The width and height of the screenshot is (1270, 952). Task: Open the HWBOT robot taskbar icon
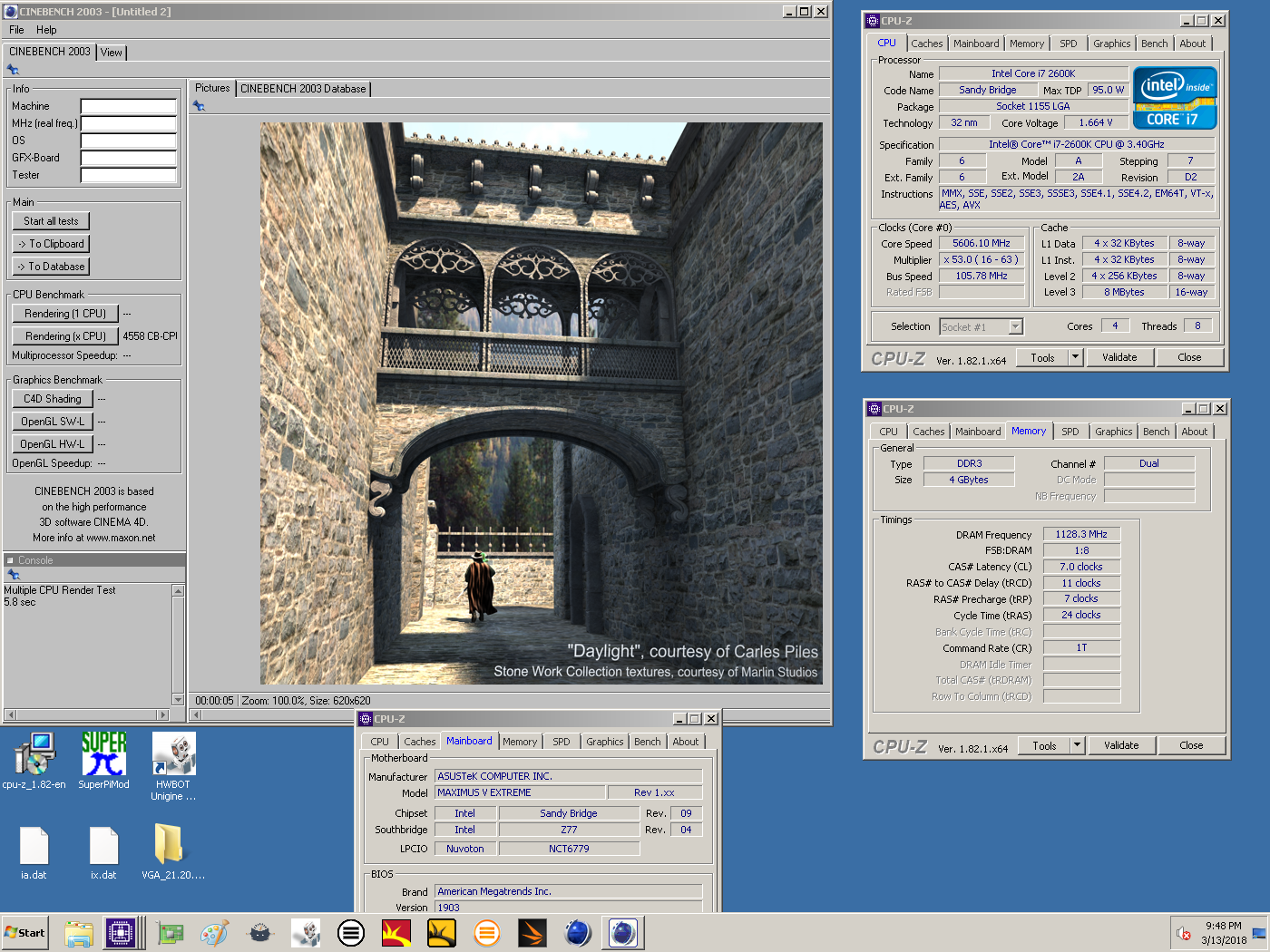point(306,933)
